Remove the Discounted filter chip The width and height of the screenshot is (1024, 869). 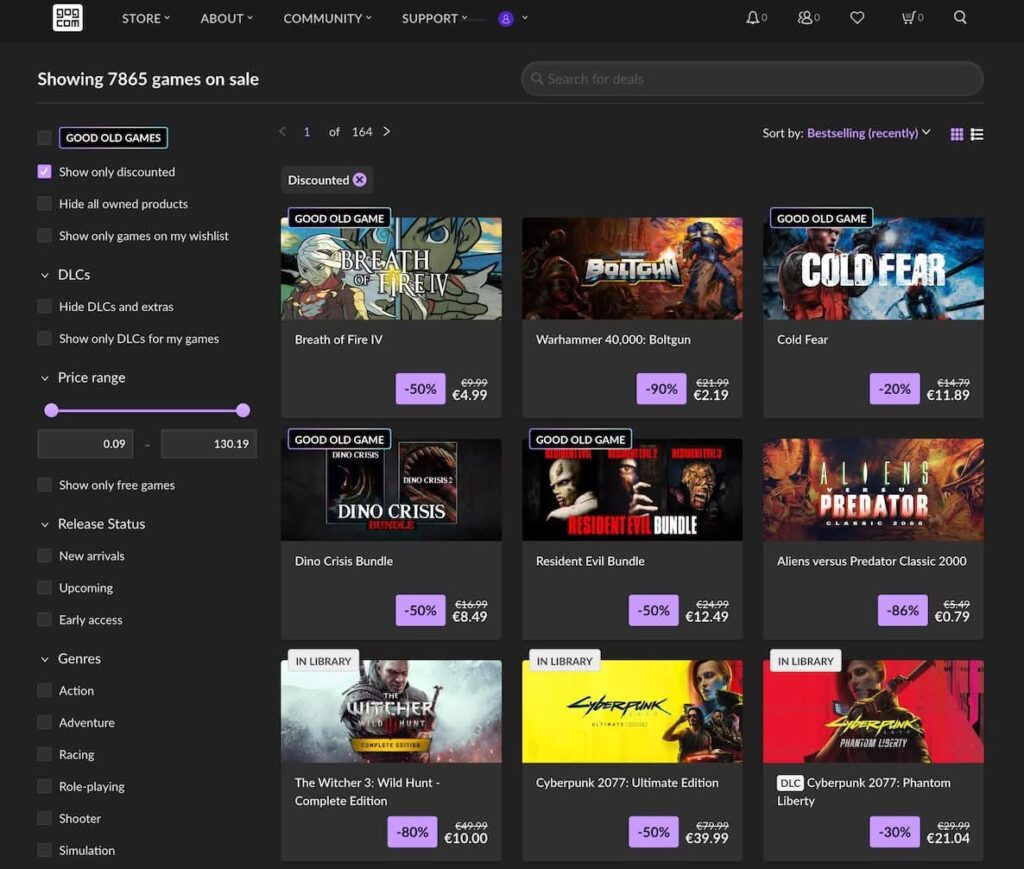pyautogui.click(x=358, y=180)
